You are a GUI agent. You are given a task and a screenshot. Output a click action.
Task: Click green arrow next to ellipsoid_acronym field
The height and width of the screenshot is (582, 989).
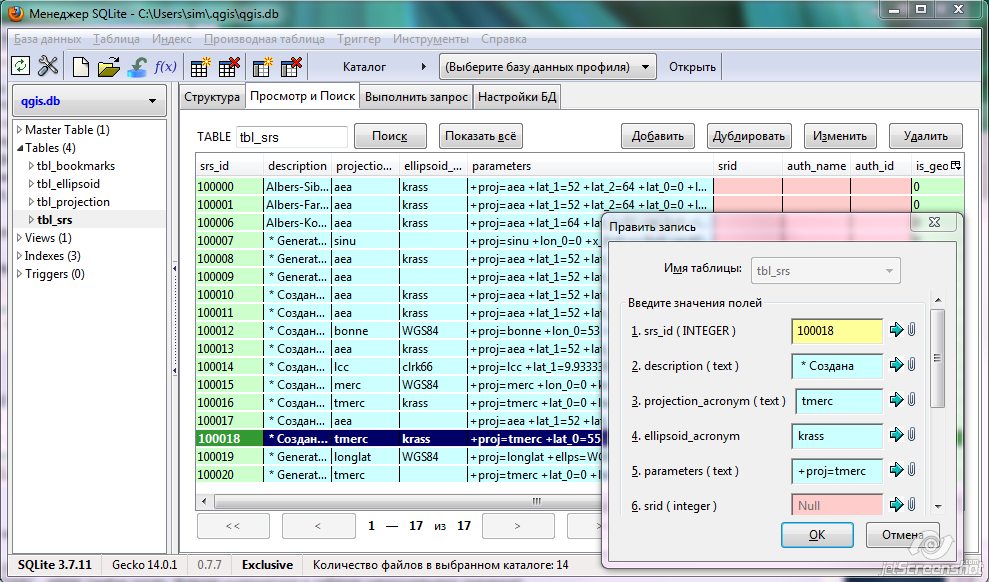(896, 435)
